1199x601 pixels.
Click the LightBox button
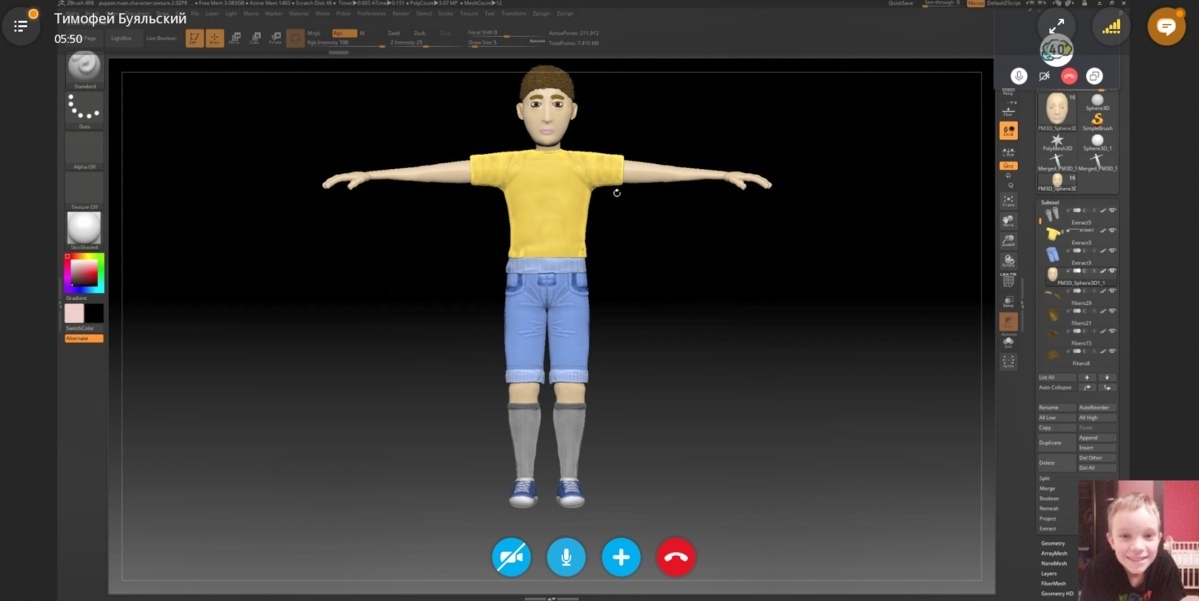(121, 38)
